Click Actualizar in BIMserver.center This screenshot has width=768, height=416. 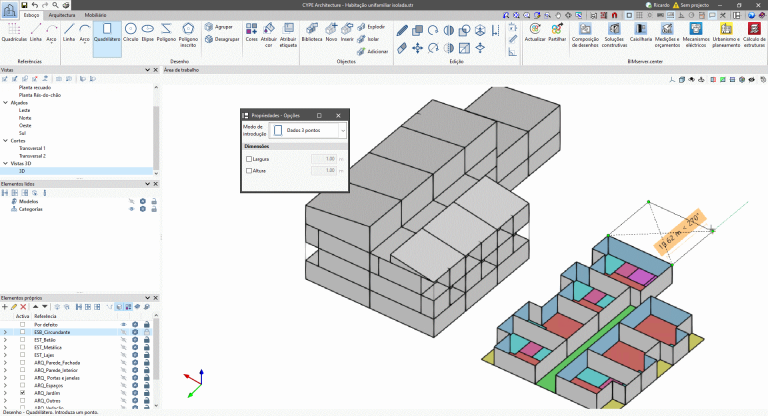click(x=535, y=32)
